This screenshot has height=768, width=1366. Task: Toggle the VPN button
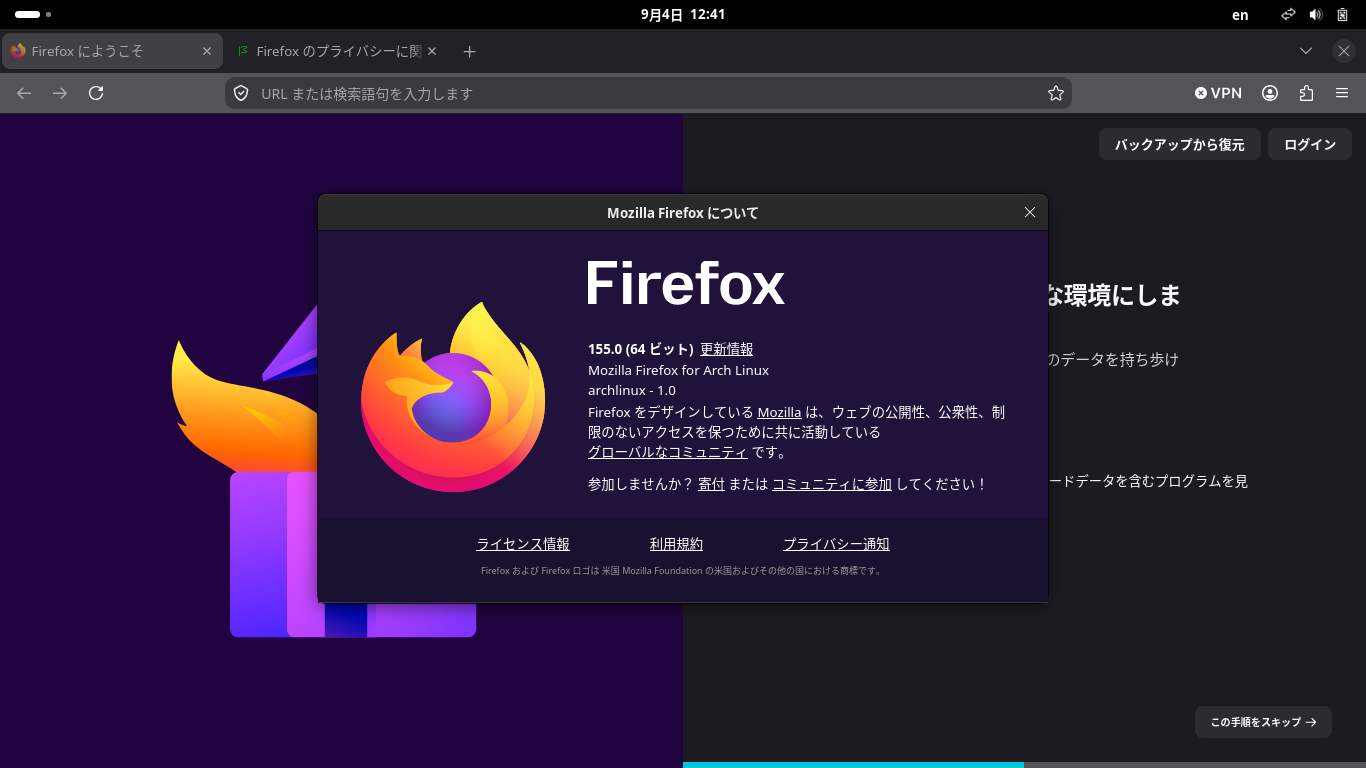click(x=1218, y=93)
